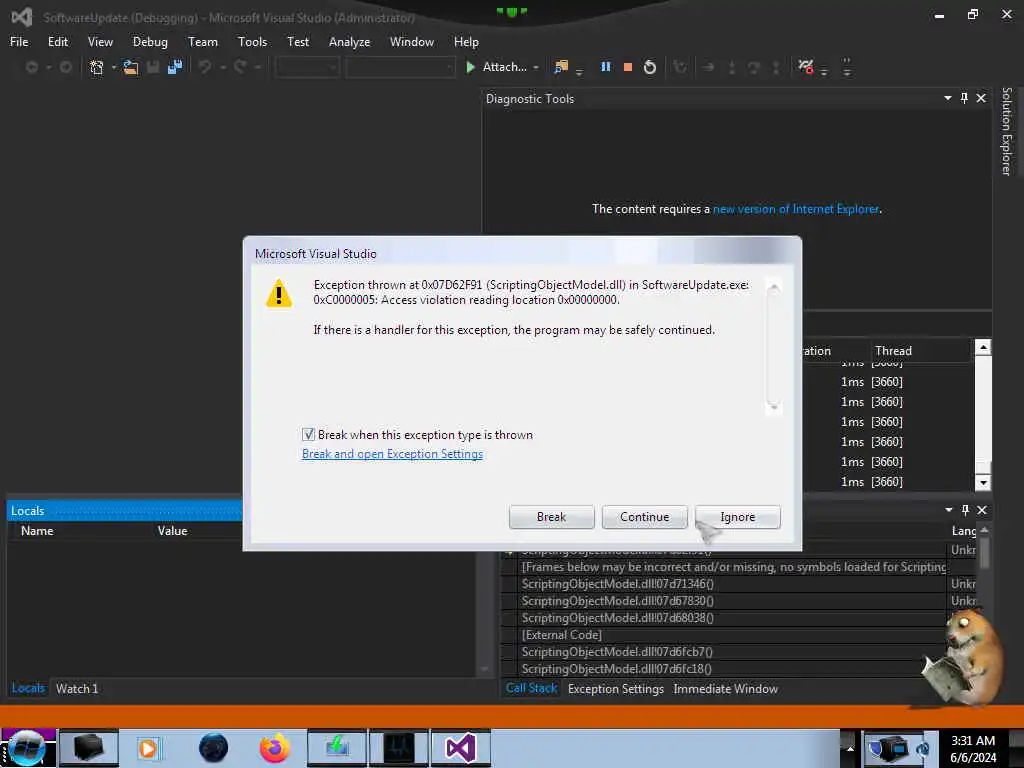Show hidden system tray icons
Screen dimensions: 1024x768
[850, 748]
